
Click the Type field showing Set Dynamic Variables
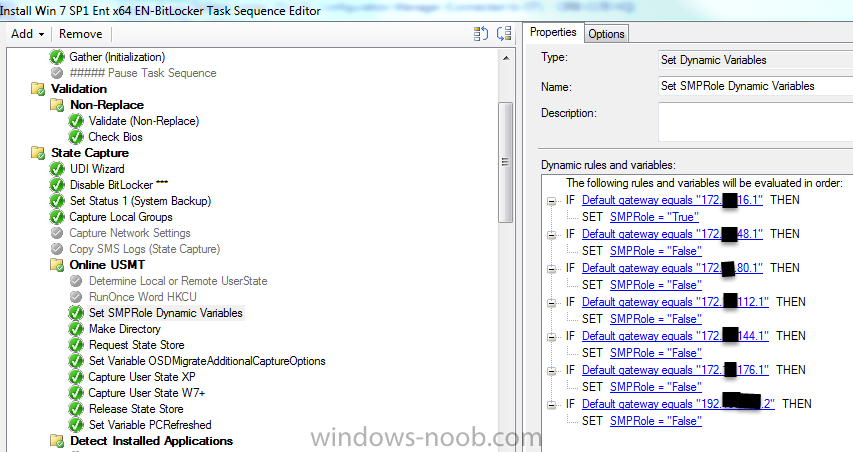click(756, 60)
